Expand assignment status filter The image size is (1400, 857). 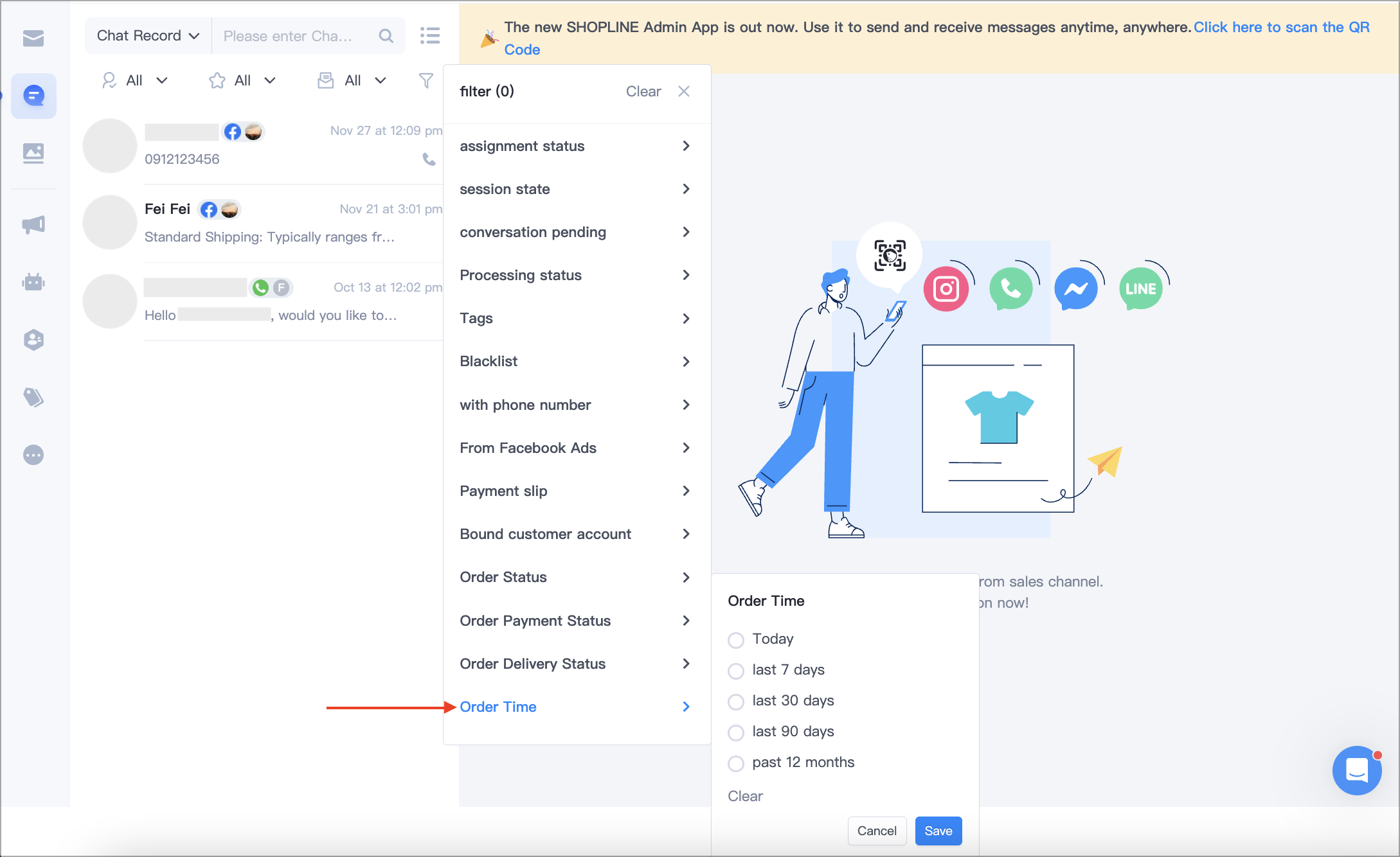(x=577, y=146)
